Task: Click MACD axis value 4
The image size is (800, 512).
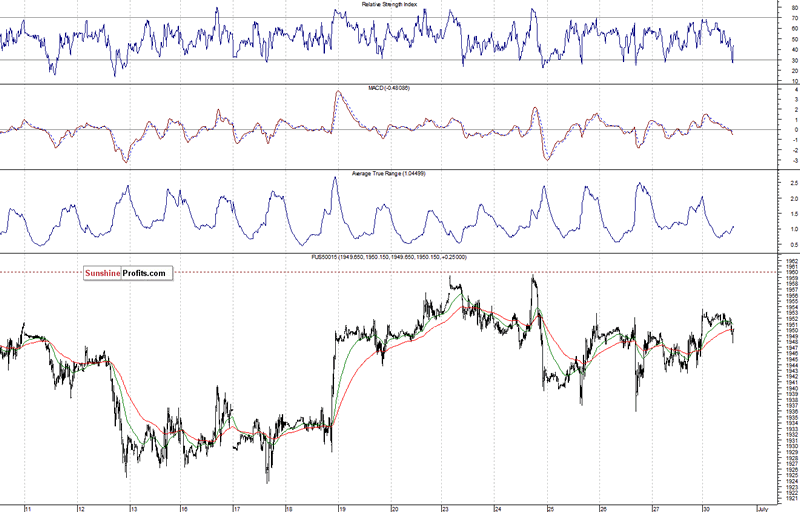Action: click(796, 89)
